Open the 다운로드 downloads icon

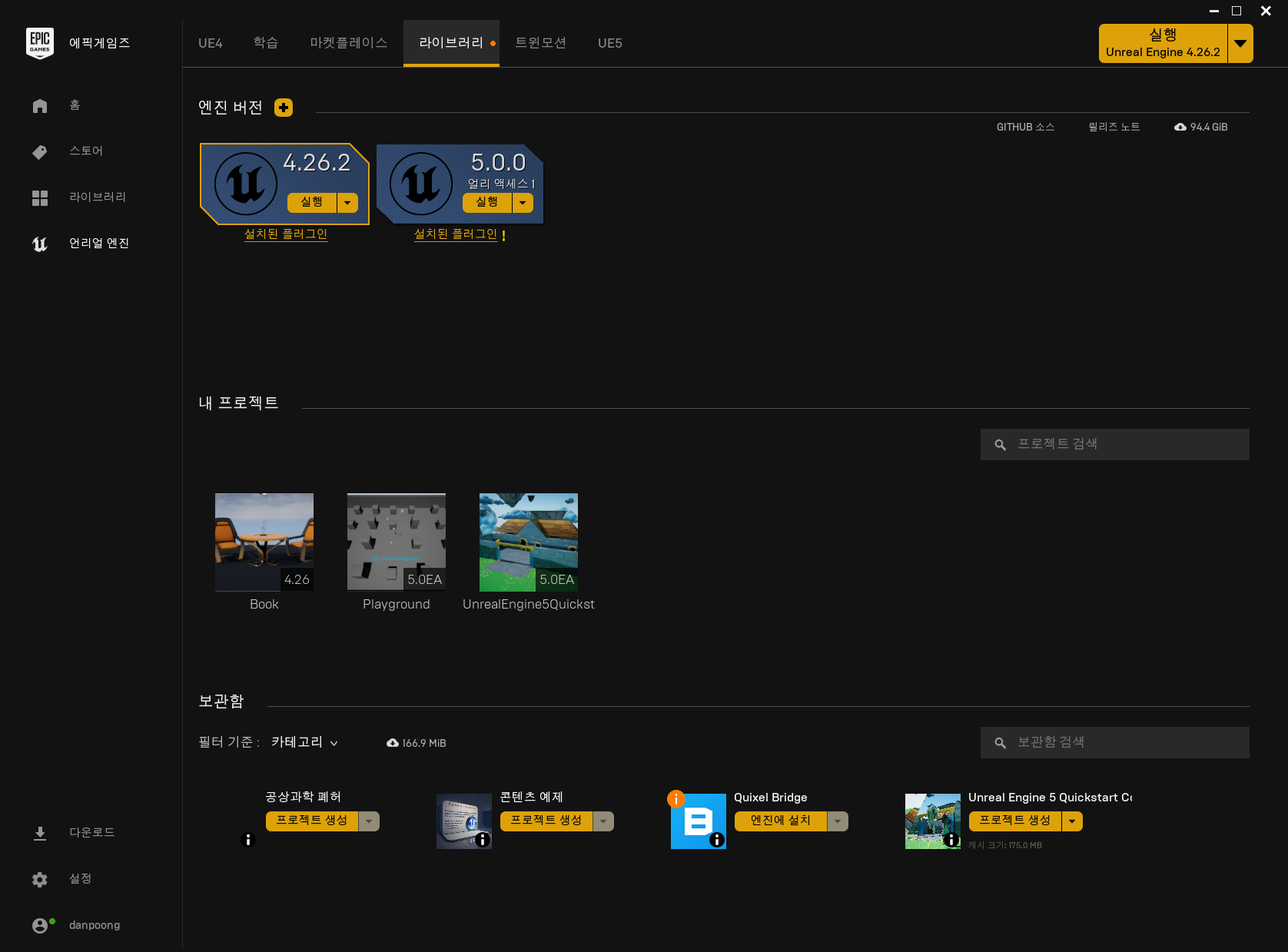tap(40, 833)
